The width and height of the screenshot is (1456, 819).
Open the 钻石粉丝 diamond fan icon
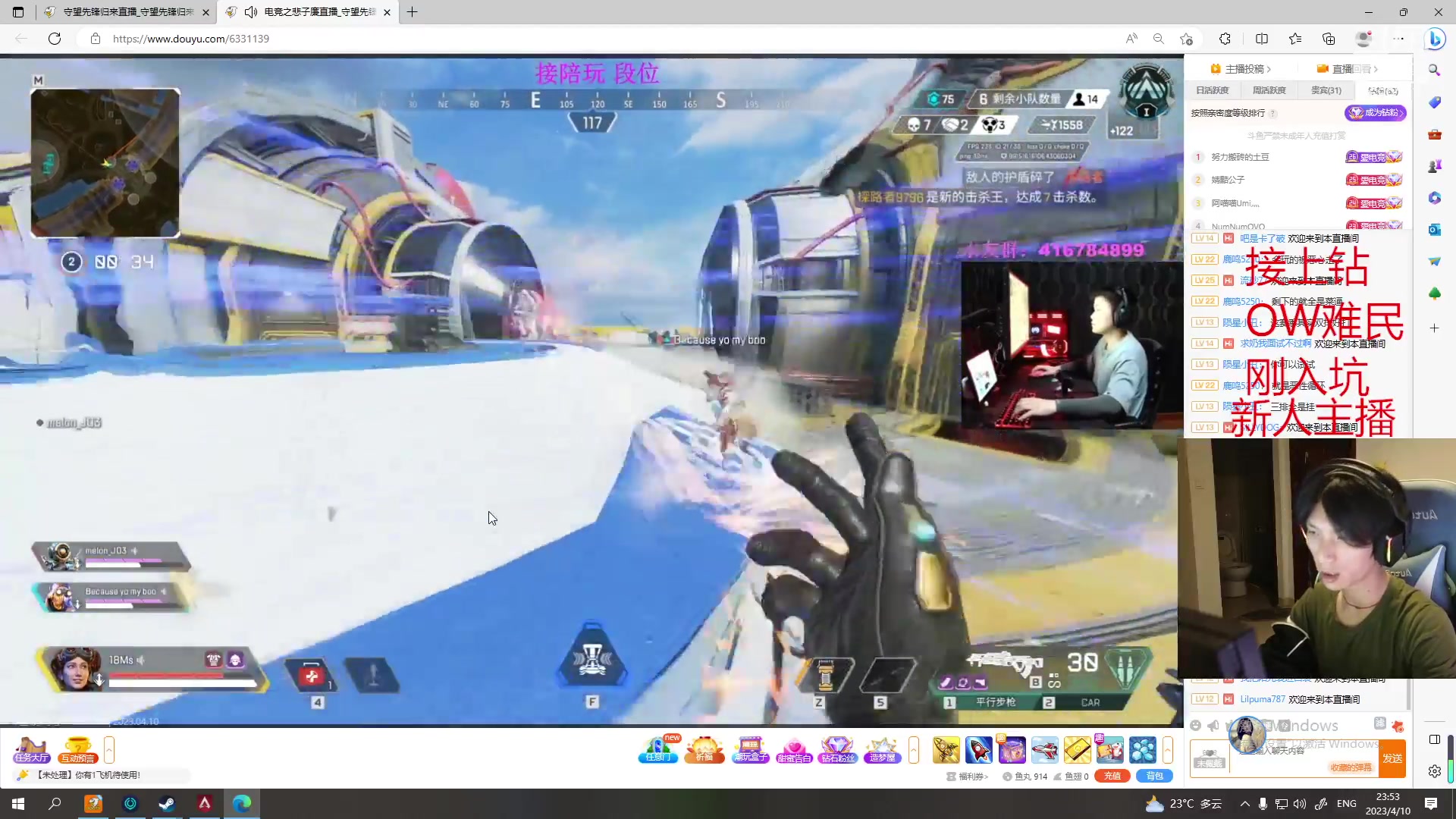click(x=838, y=749)
